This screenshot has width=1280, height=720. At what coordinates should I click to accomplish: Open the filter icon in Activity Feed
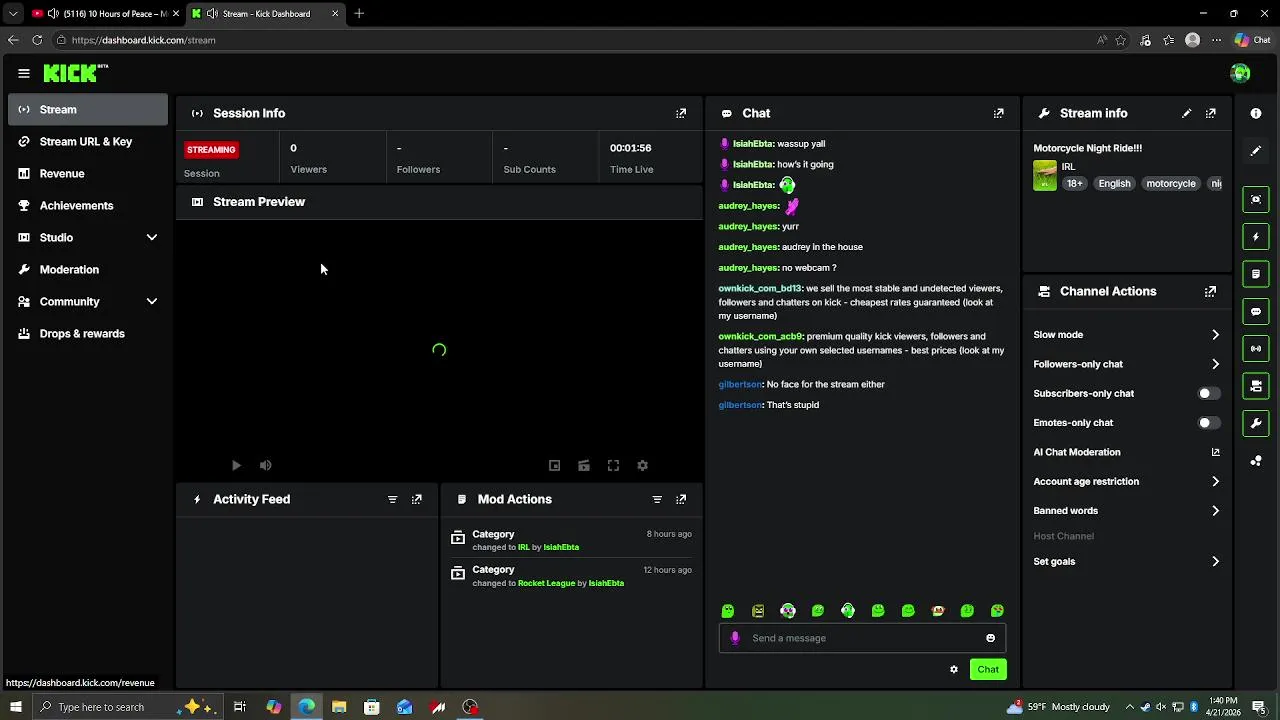pyautogui.click(x=392, y=500)
